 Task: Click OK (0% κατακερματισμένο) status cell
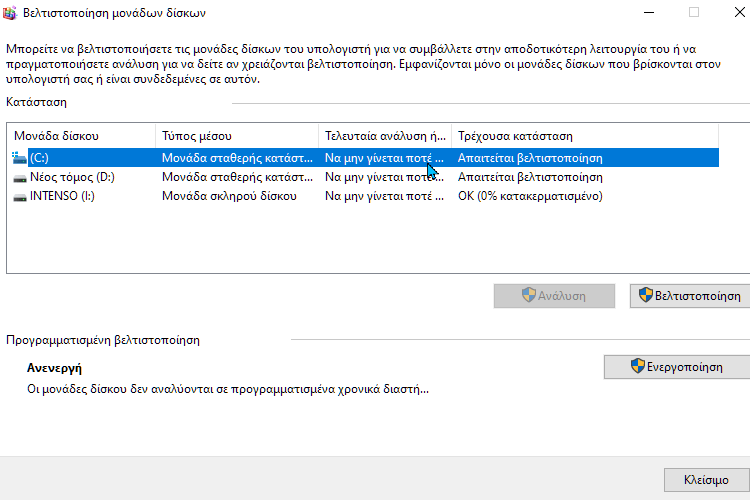pyautogui.click(x=530, y=196)
